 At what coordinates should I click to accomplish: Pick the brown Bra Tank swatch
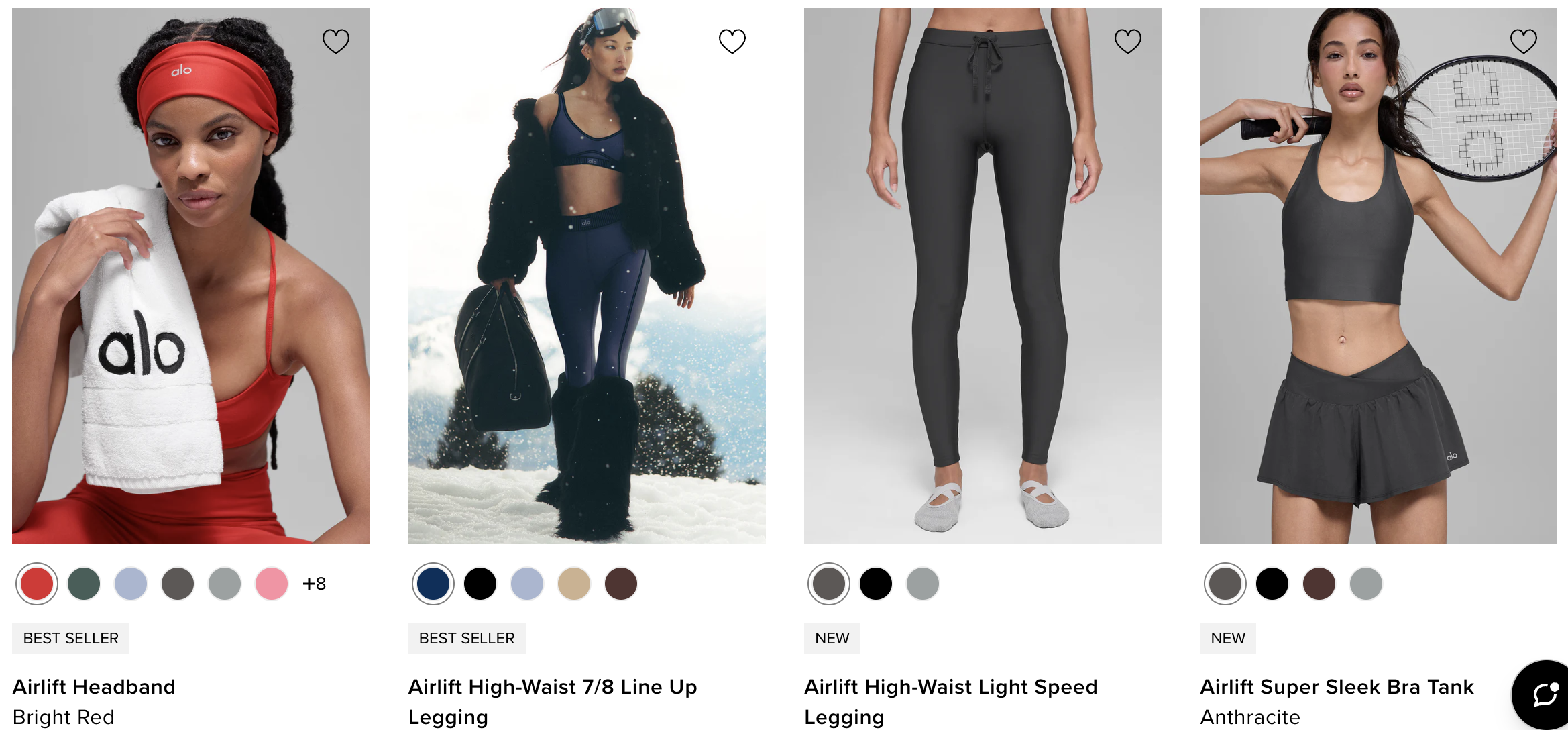pyautogui.click(x=1319, y=584)
